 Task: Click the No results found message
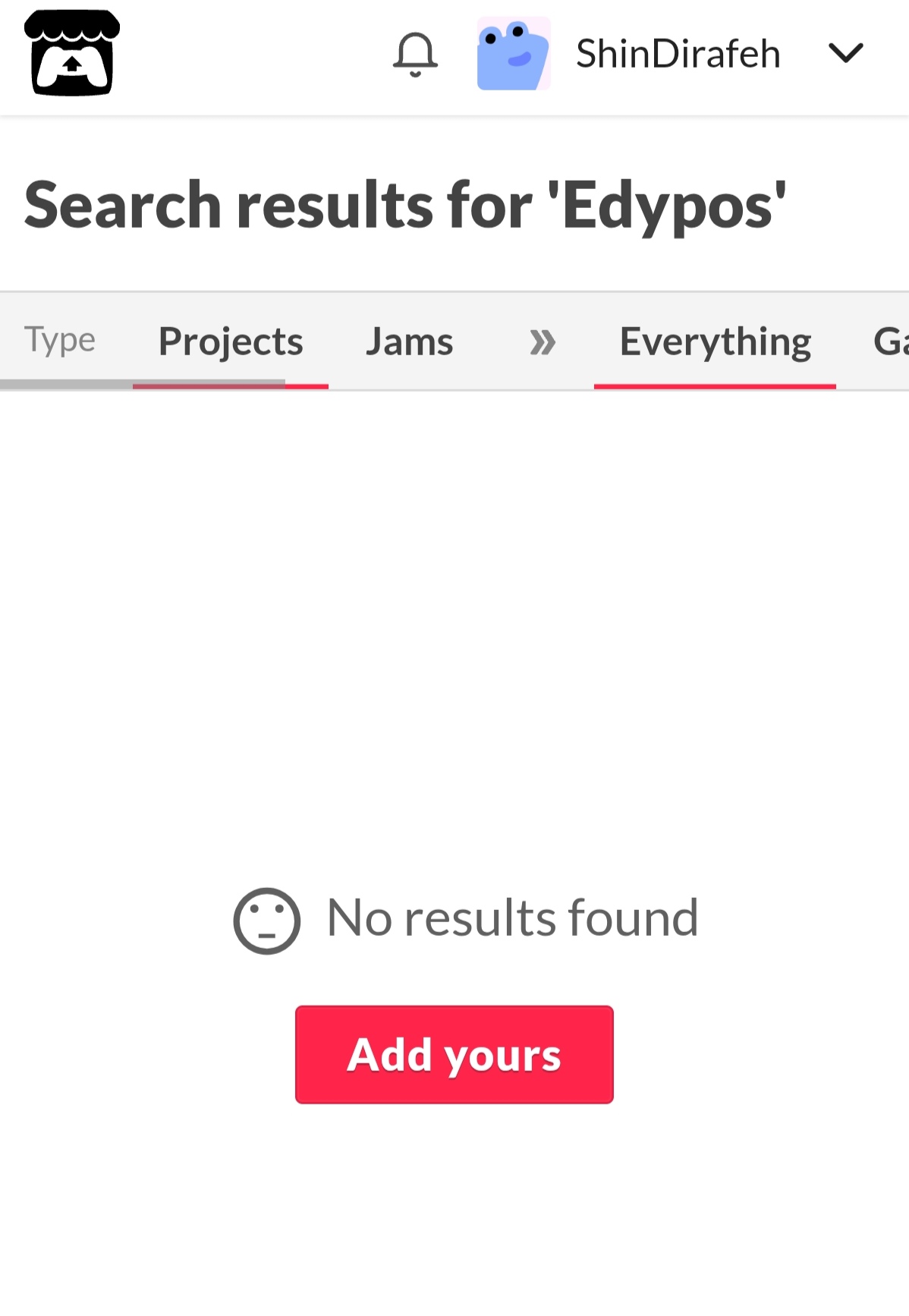click(513, 918)
